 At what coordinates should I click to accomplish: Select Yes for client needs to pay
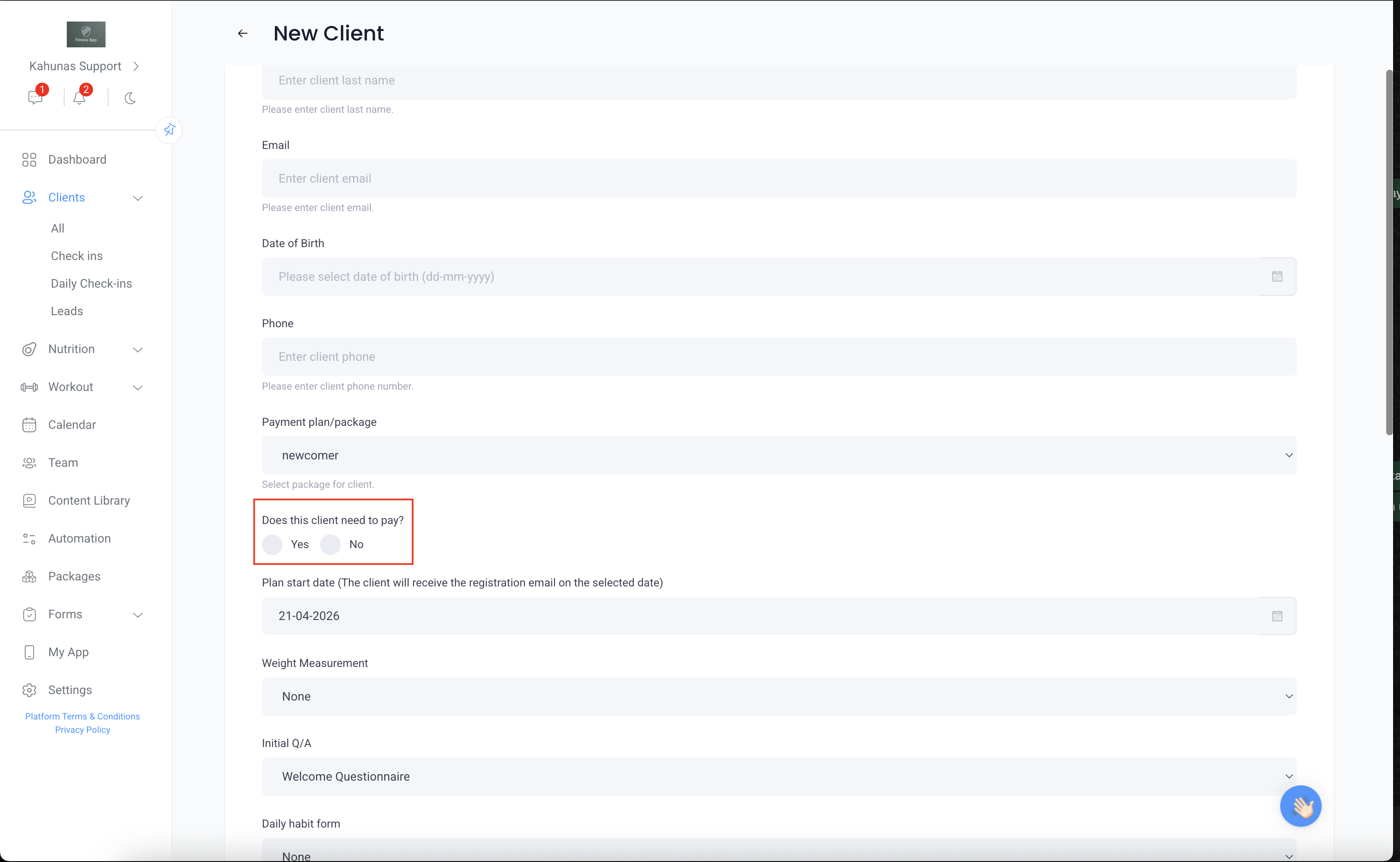[x=273, y=544]
